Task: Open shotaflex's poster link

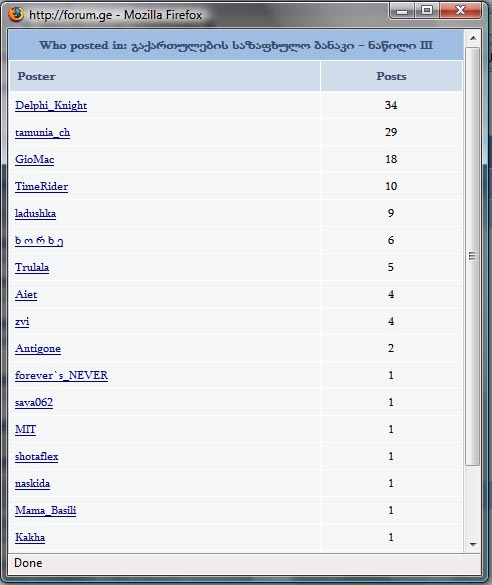Action: point(37,457)
